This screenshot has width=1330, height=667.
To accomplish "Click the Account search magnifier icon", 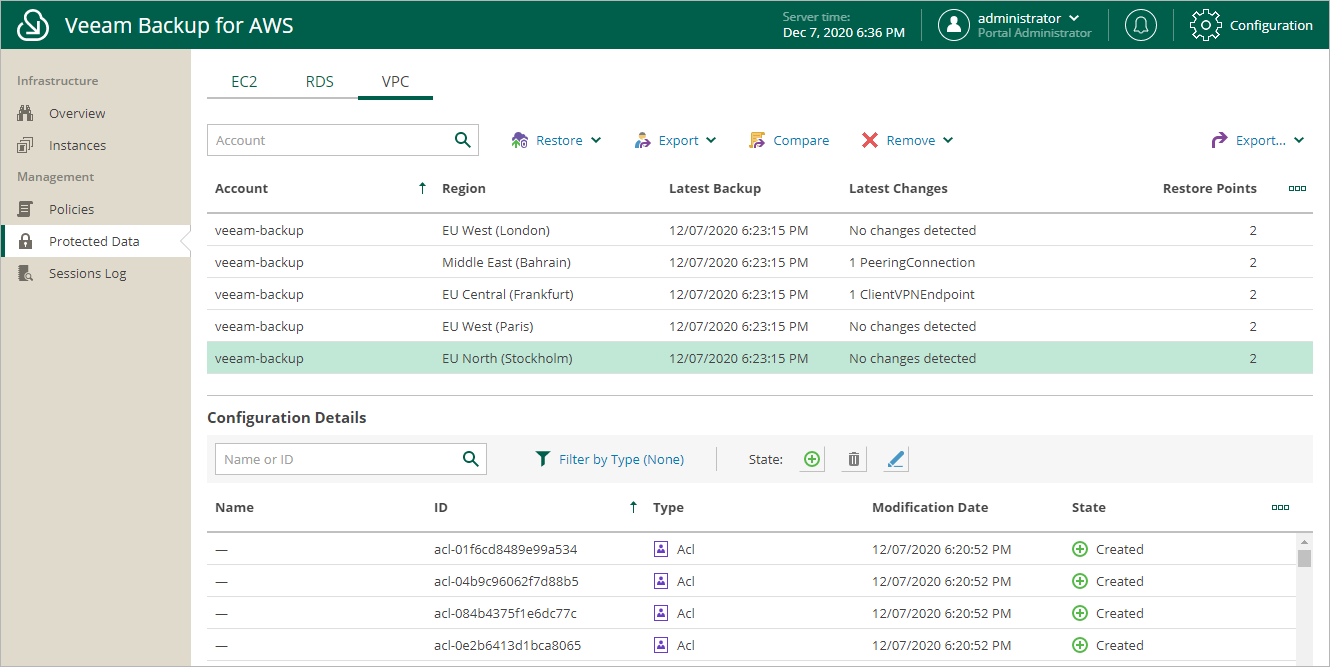I will click(x=463, y=140).
